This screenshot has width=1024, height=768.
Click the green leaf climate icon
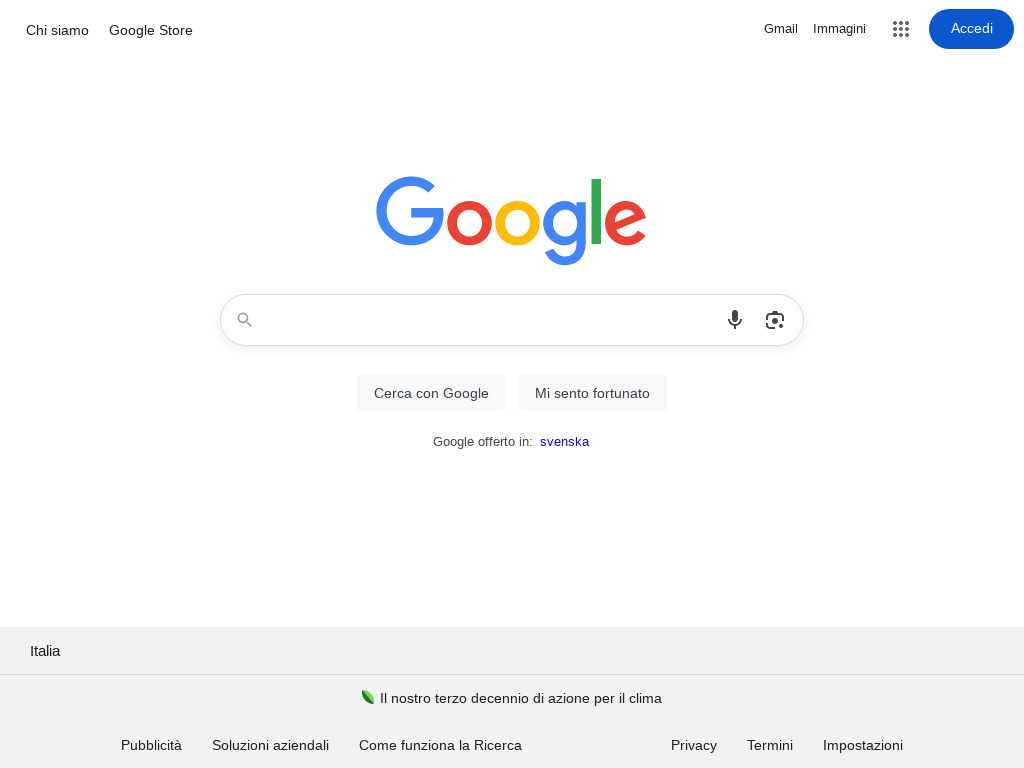368,697
